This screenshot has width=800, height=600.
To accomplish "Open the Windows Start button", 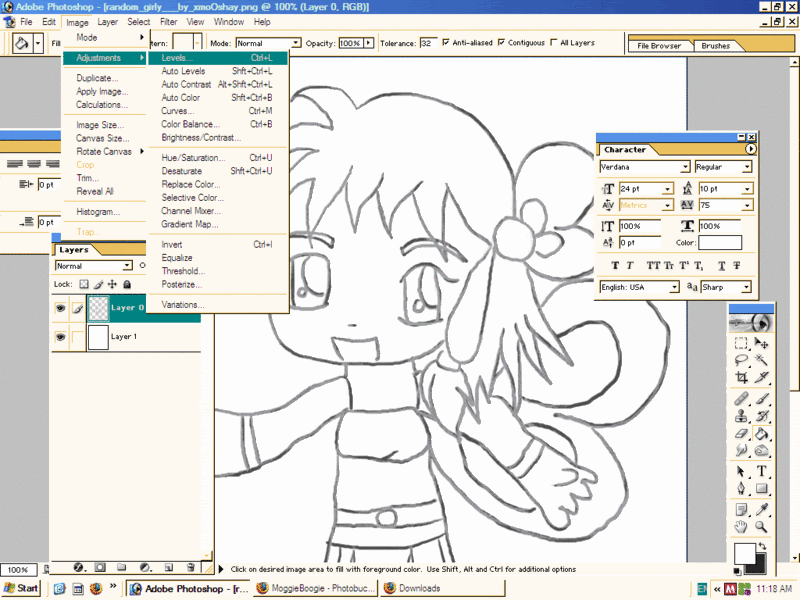I will pos(21,588).
